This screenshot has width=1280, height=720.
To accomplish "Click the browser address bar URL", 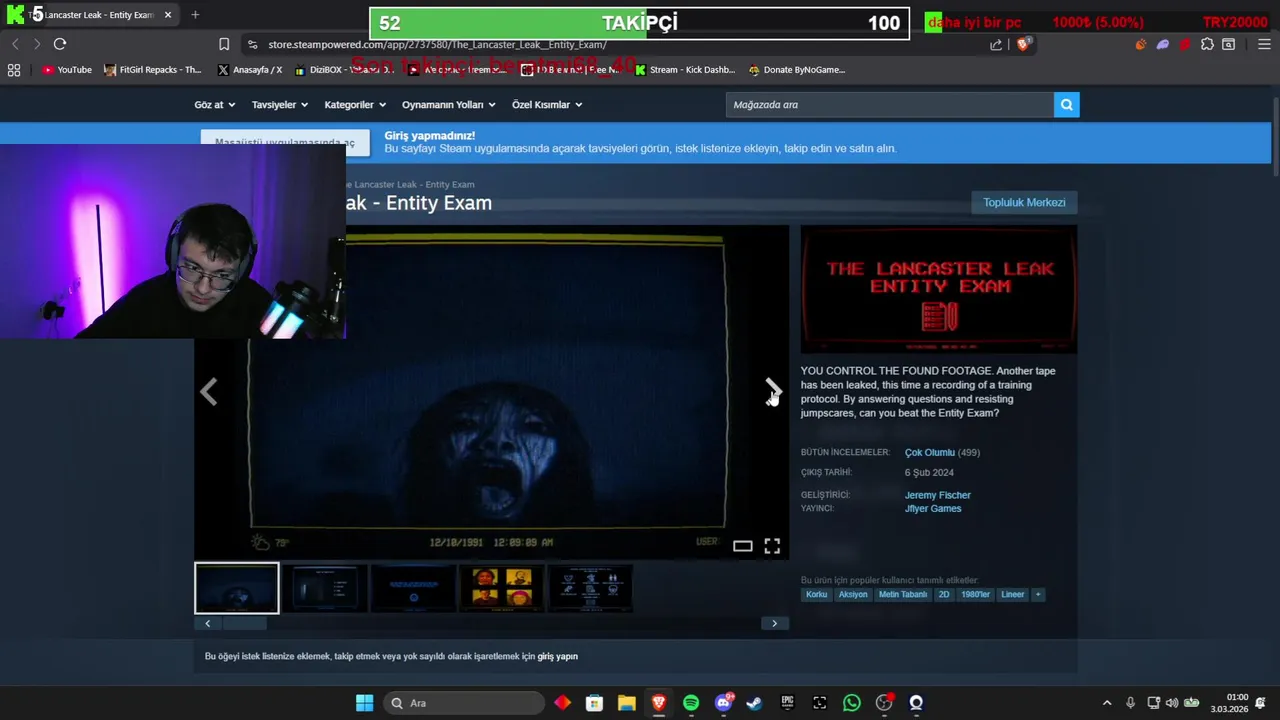I will coord(437,44).
